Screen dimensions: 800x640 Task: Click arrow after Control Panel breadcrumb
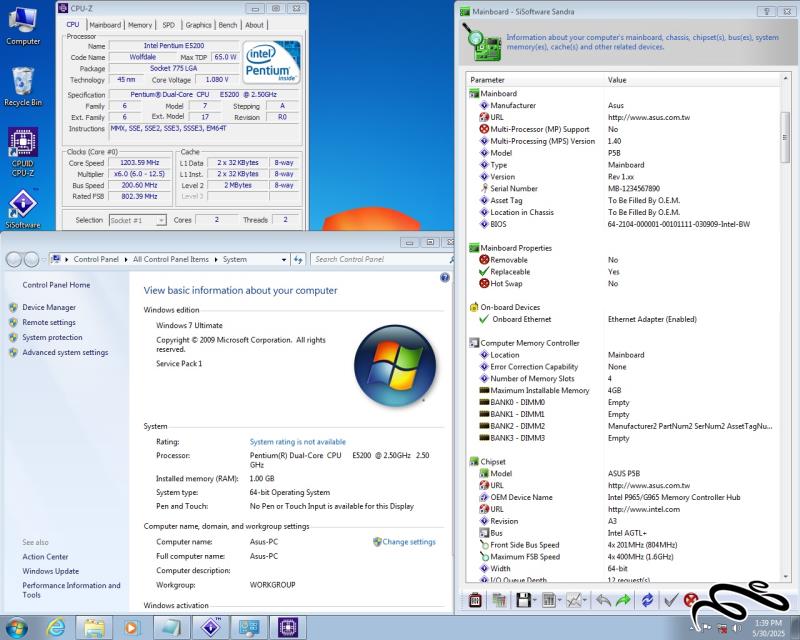(126, 259)
